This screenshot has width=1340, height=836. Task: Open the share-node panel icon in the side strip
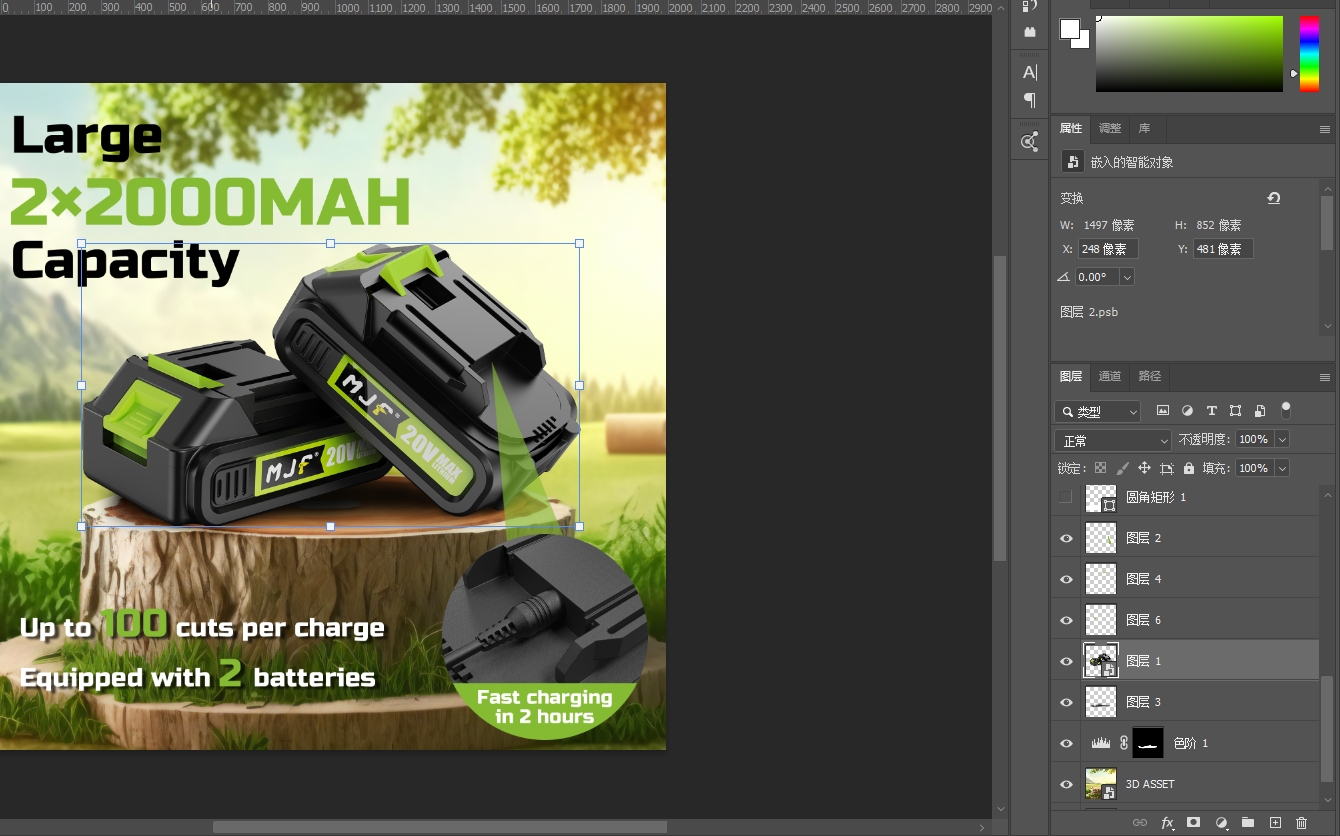(1029, 142)
